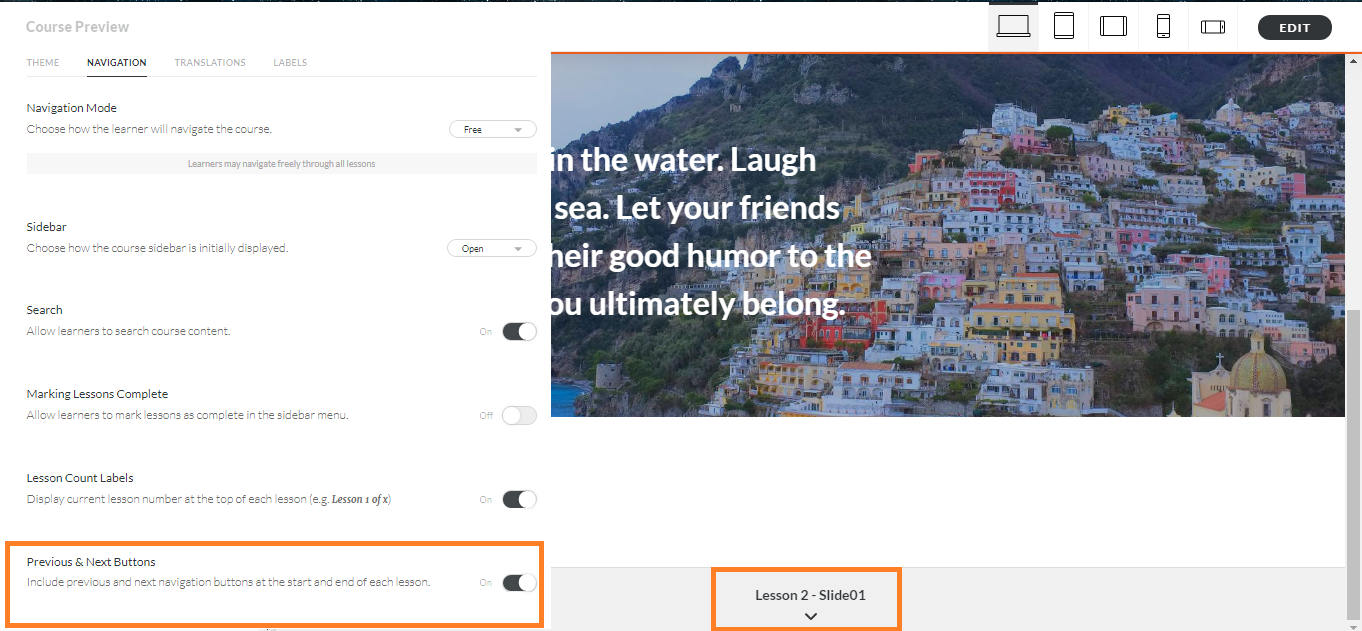Image resolution: width=1362 pixels, height=631 pixels.
Task: Switch to phone portrait preview icon
Action: tap(1163, 26)
